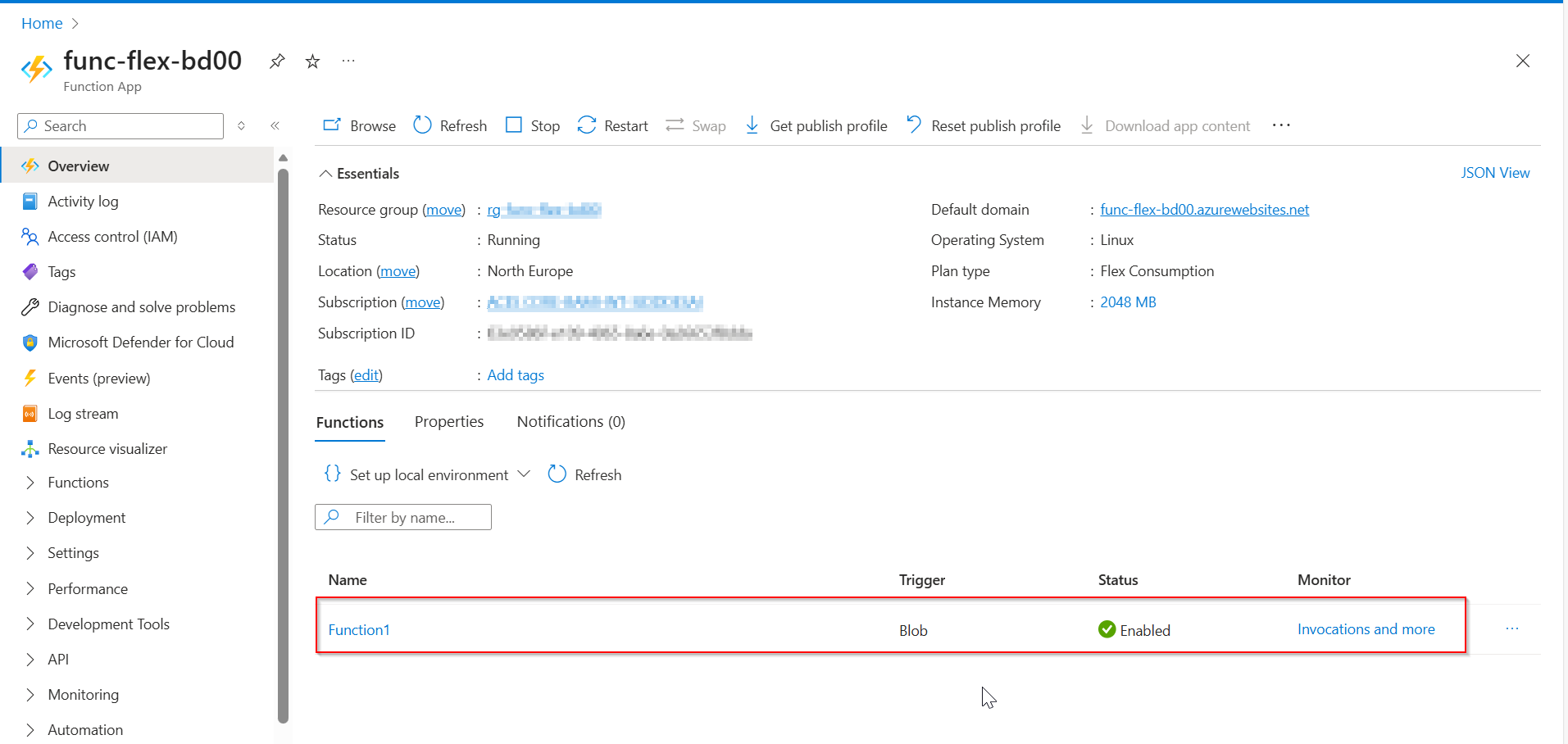
Task: Open the subscription name link
Action: pyautogui.click(x=595, y=302)
